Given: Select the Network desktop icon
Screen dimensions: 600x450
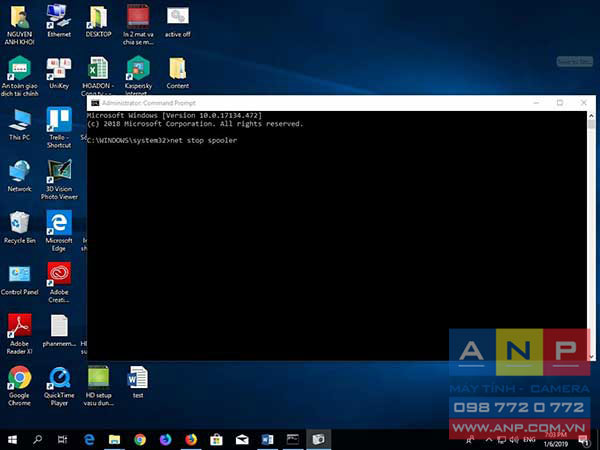Looking at the screenshot, I should coord(20,171).
